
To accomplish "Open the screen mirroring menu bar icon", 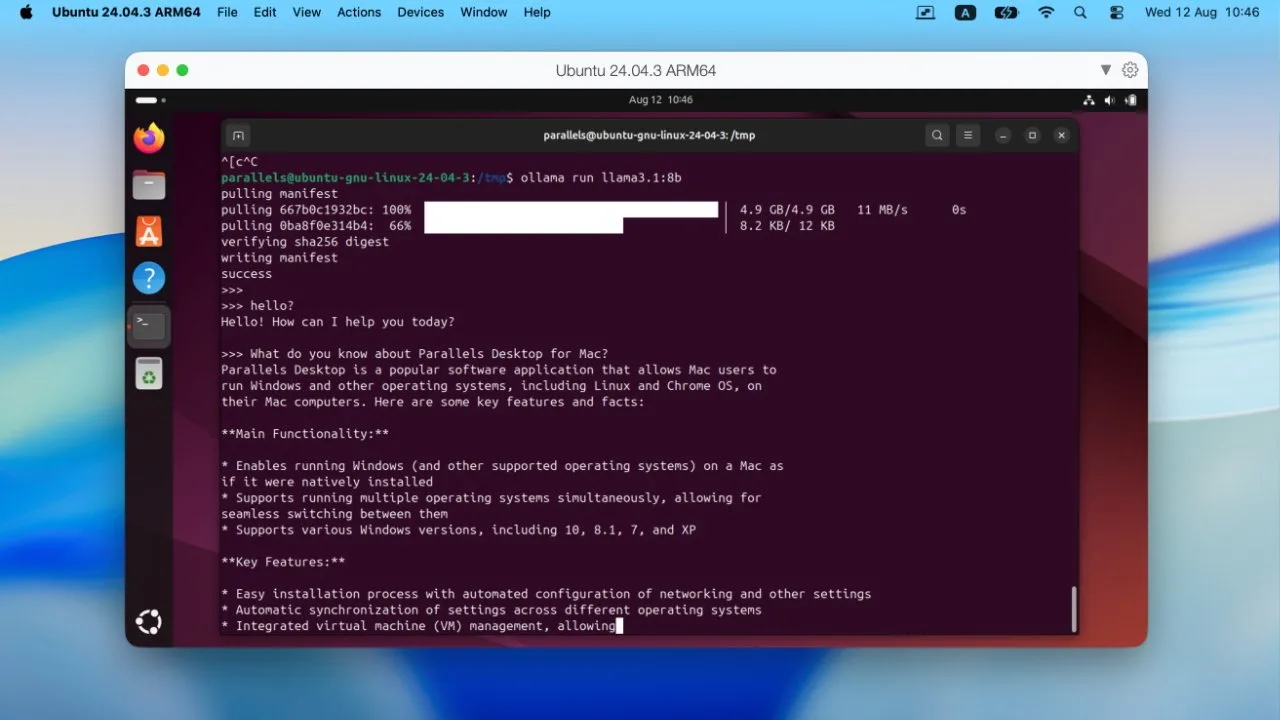I will pyautogui.click(x=925, y=12).
